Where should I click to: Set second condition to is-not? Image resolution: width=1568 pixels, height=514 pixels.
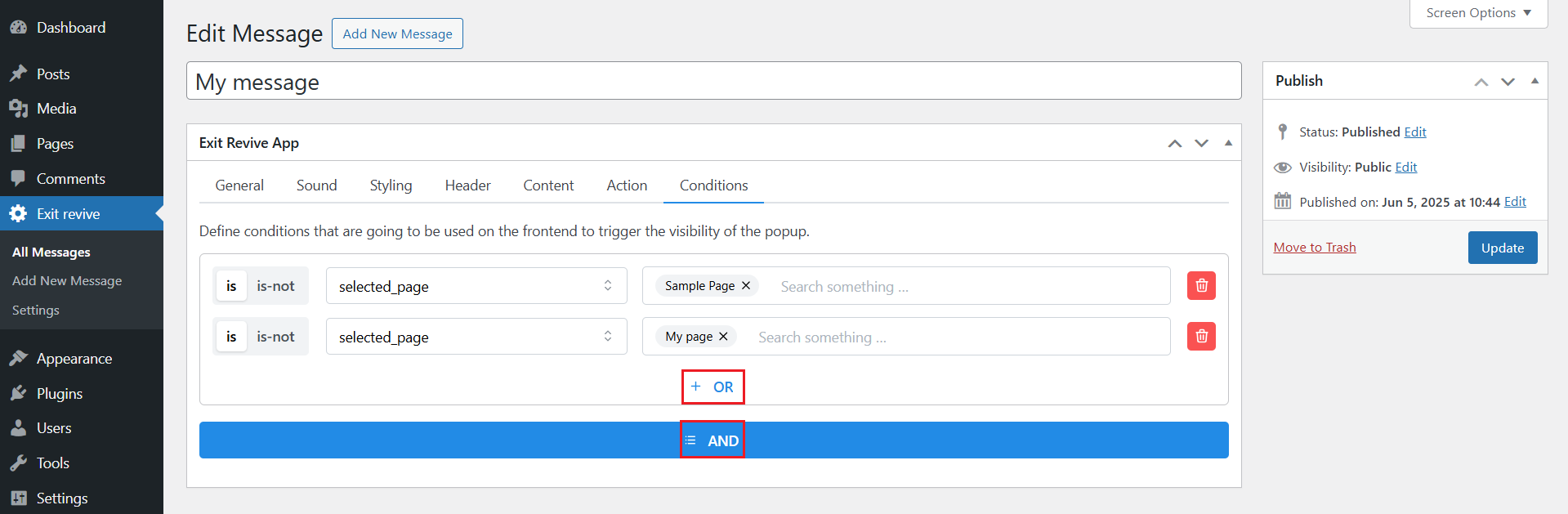(x=275, y=337)
